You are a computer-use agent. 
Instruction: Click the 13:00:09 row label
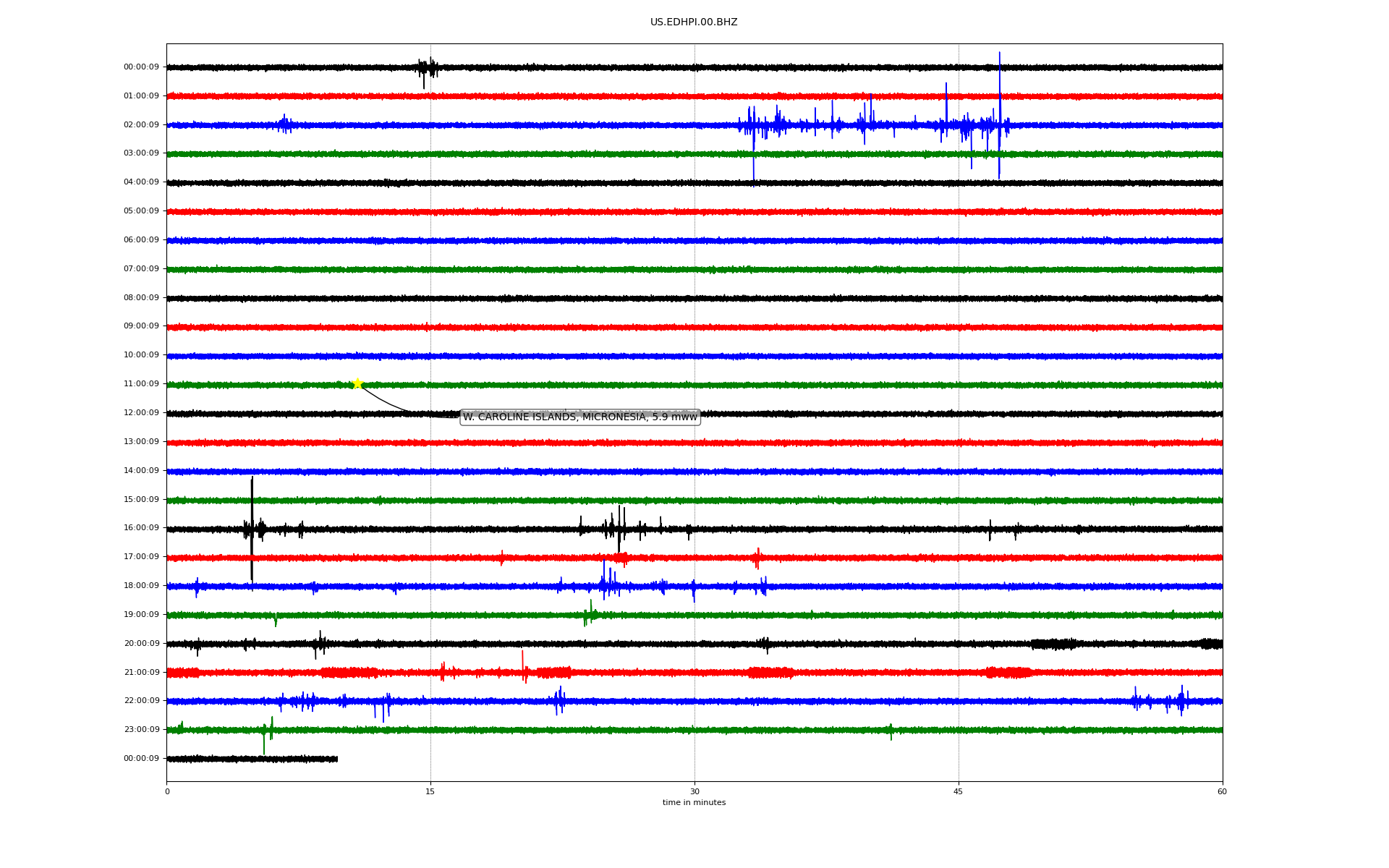(141, 442)
